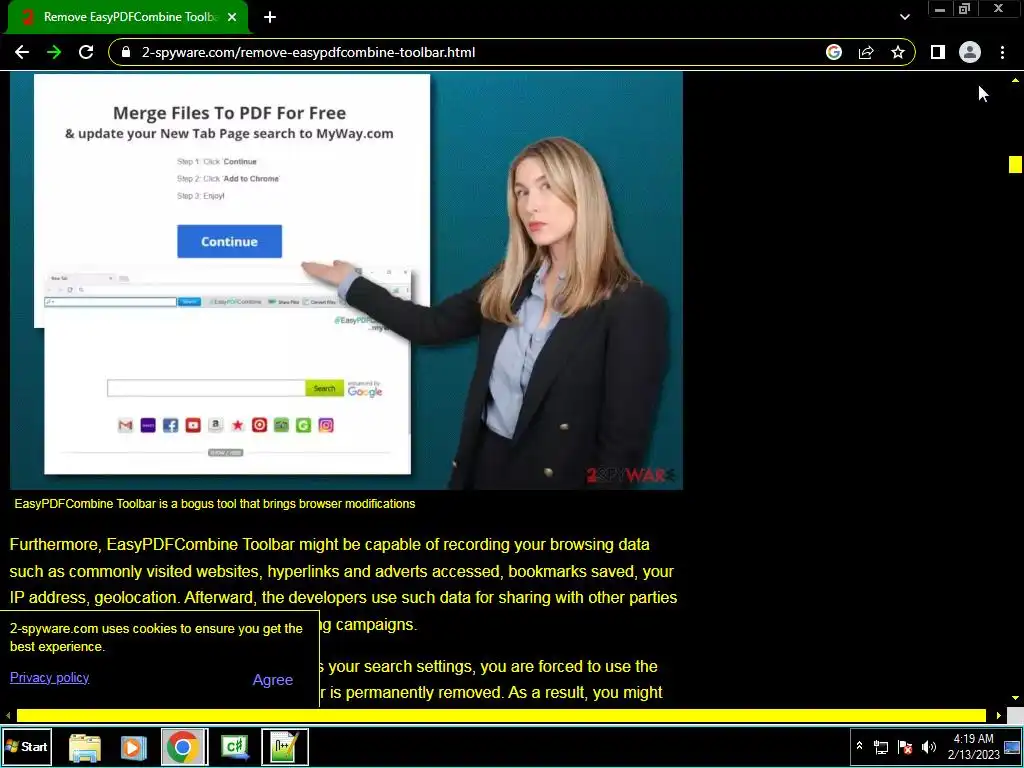Screen dimensions: 1024x768
Task: Click the Show desktop button
Action: pos(1013,747)
